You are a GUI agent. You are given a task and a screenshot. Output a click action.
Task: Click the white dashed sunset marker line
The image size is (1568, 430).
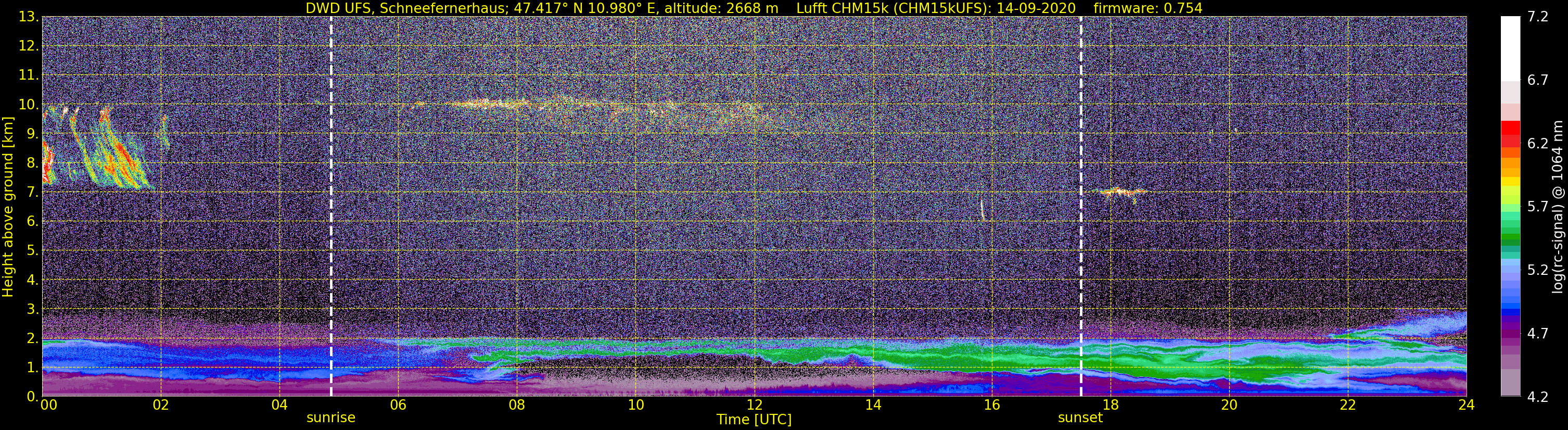pos(1081,207)
